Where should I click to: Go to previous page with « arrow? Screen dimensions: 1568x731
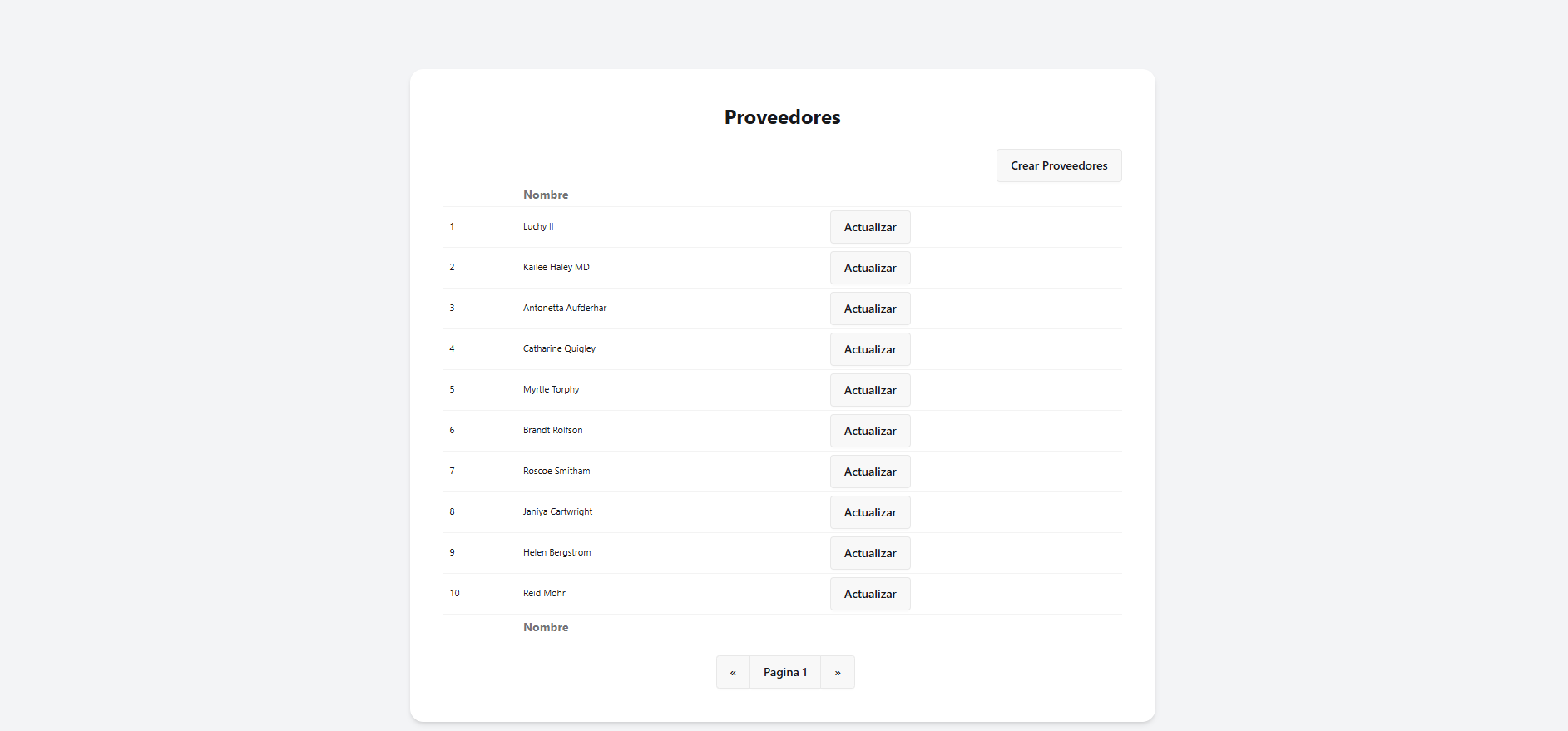click(733, 672)
